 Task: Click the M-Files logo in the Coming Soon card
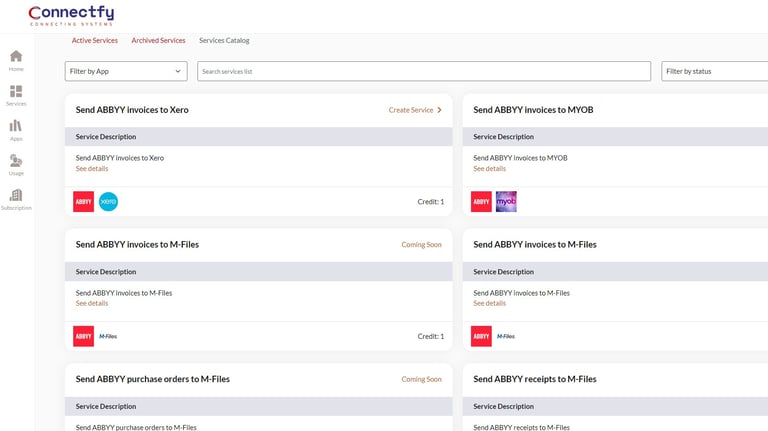108,336
